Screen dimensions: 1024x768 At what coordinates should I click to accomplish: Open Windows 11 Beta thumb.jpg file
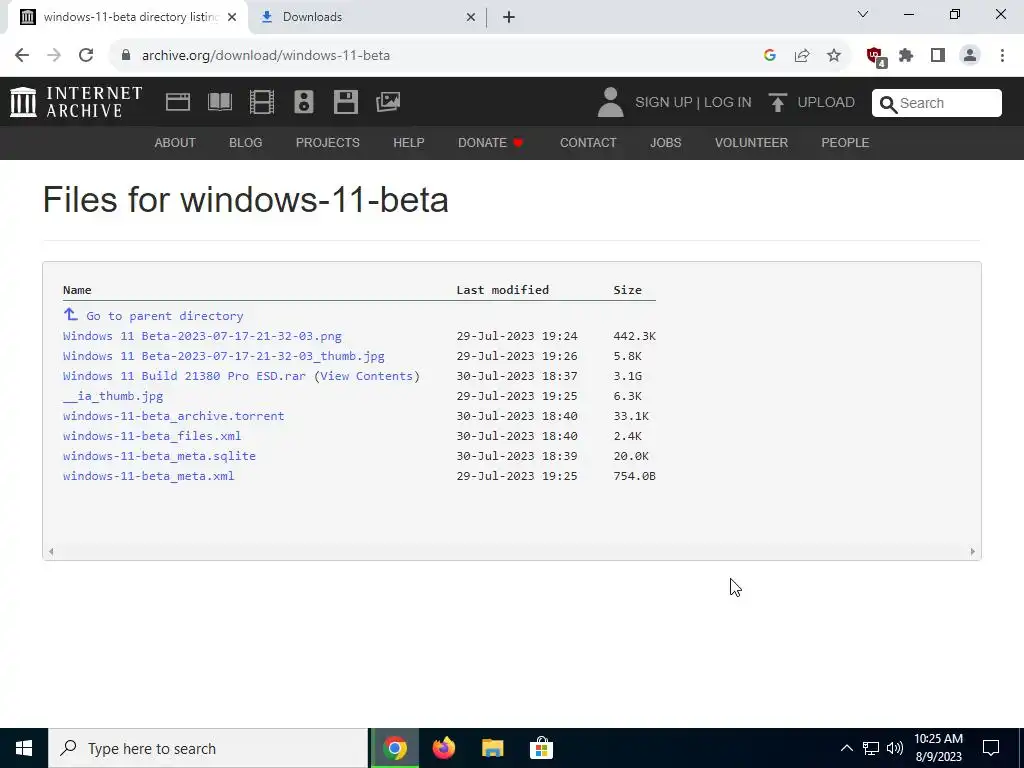click(224, 356)
